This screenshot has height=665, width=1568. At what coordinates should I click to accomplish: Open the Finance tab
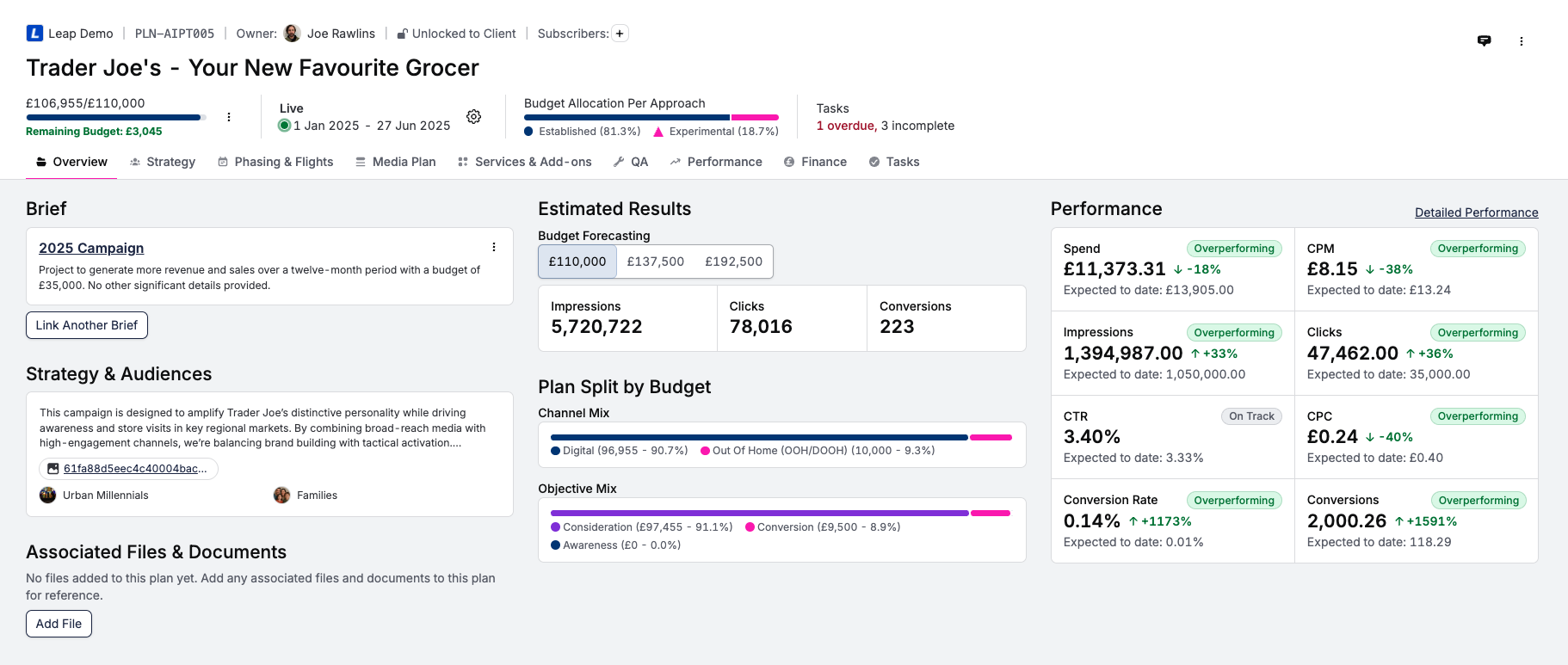click(x=815, y=162)
